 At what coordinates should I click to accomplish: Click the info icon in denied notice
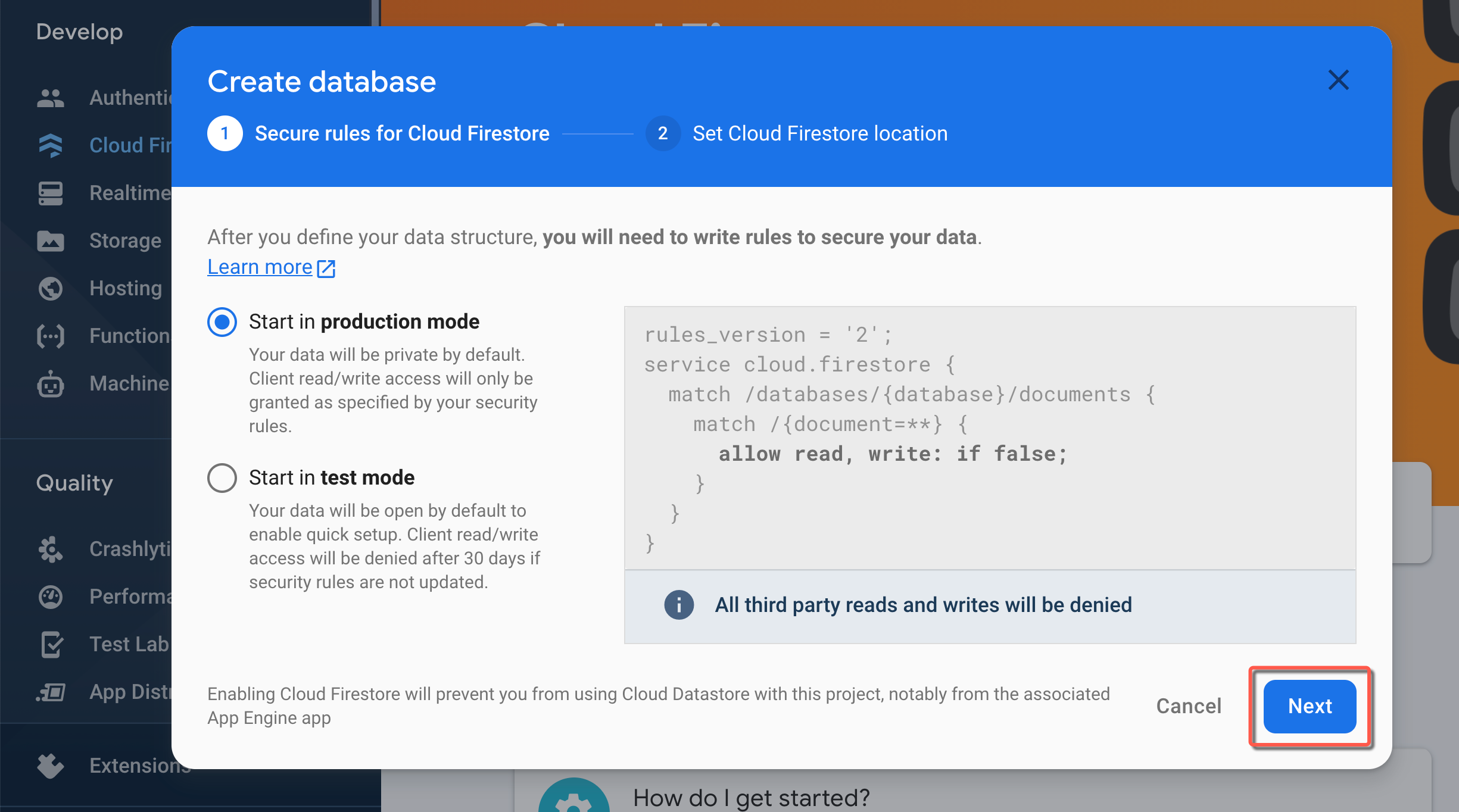(x=679, y=605)
